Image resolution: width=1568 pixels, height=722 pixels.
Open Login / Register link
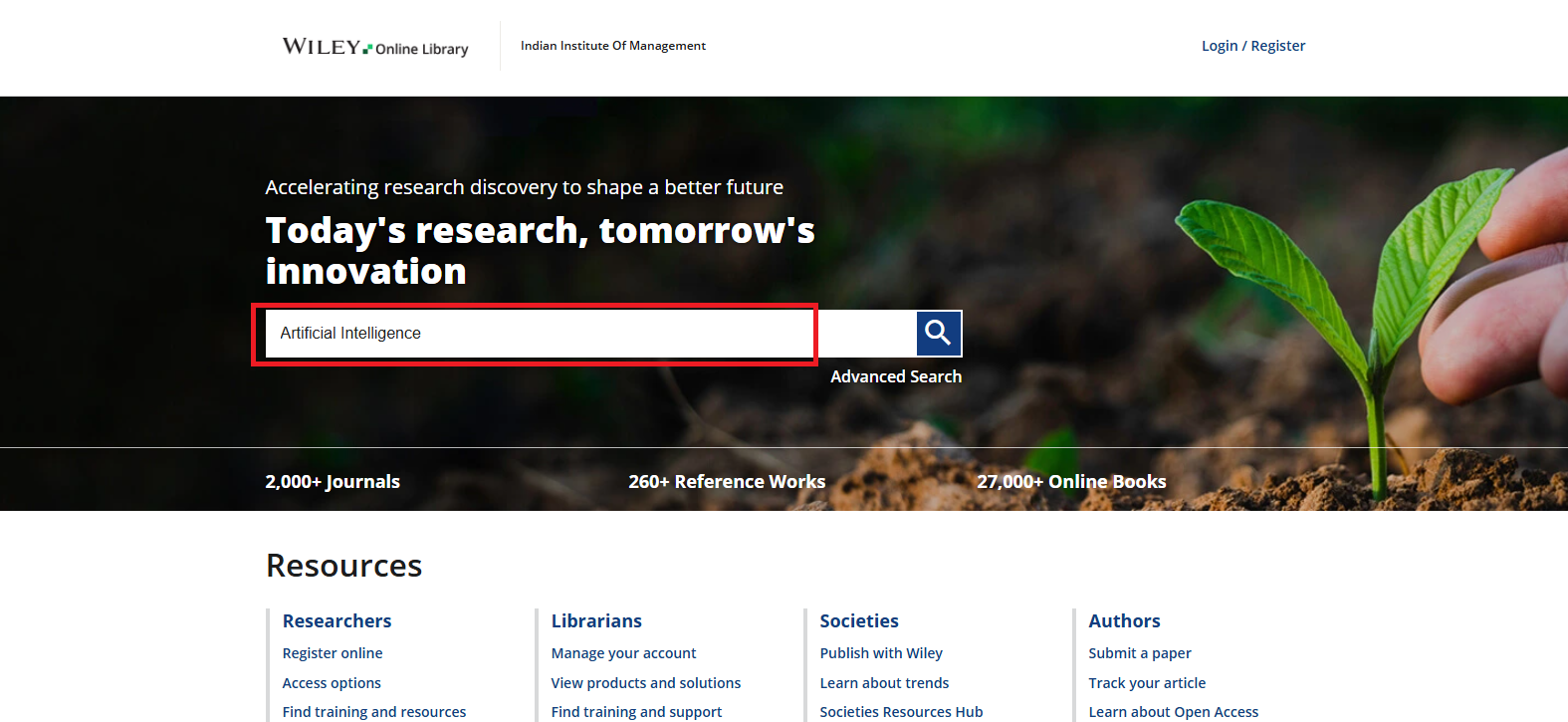pyautogui.click(x=1252, y=46)
